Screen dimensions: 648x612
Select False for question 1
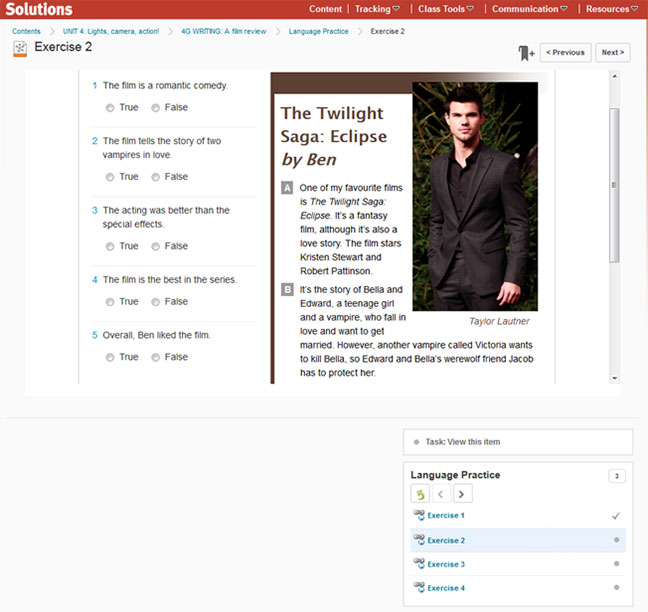click(155, 108)
